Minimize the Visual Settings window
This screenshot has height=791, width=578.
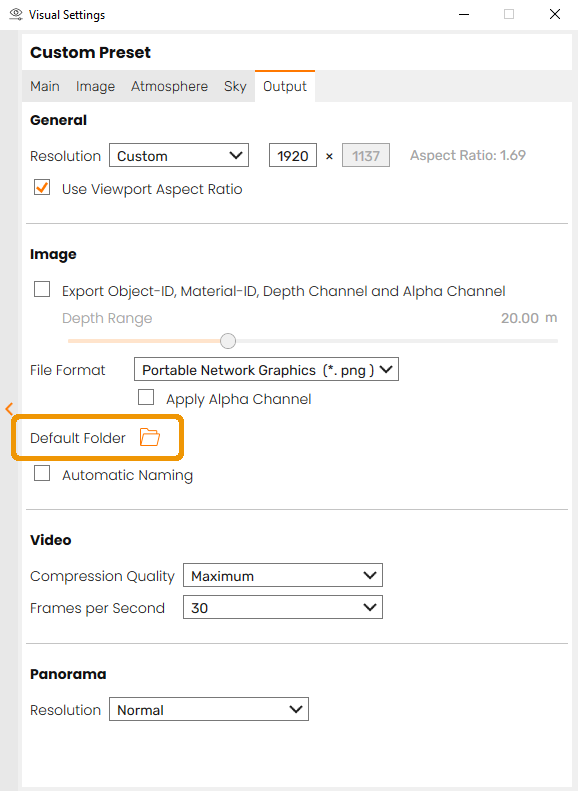(x=464, y=14)
